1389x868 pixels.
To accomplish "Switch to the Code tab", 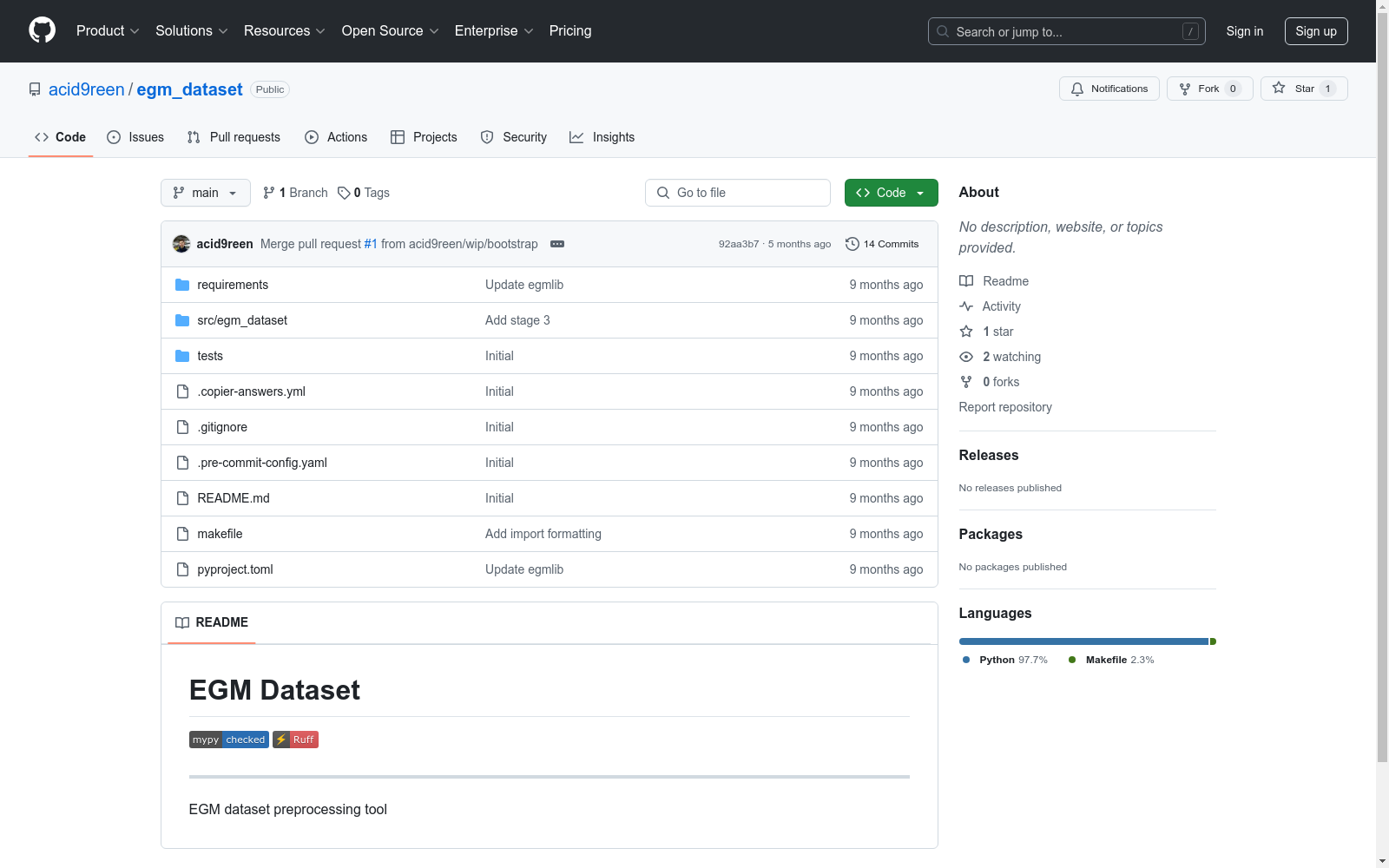I will click(x=61, y=137).
